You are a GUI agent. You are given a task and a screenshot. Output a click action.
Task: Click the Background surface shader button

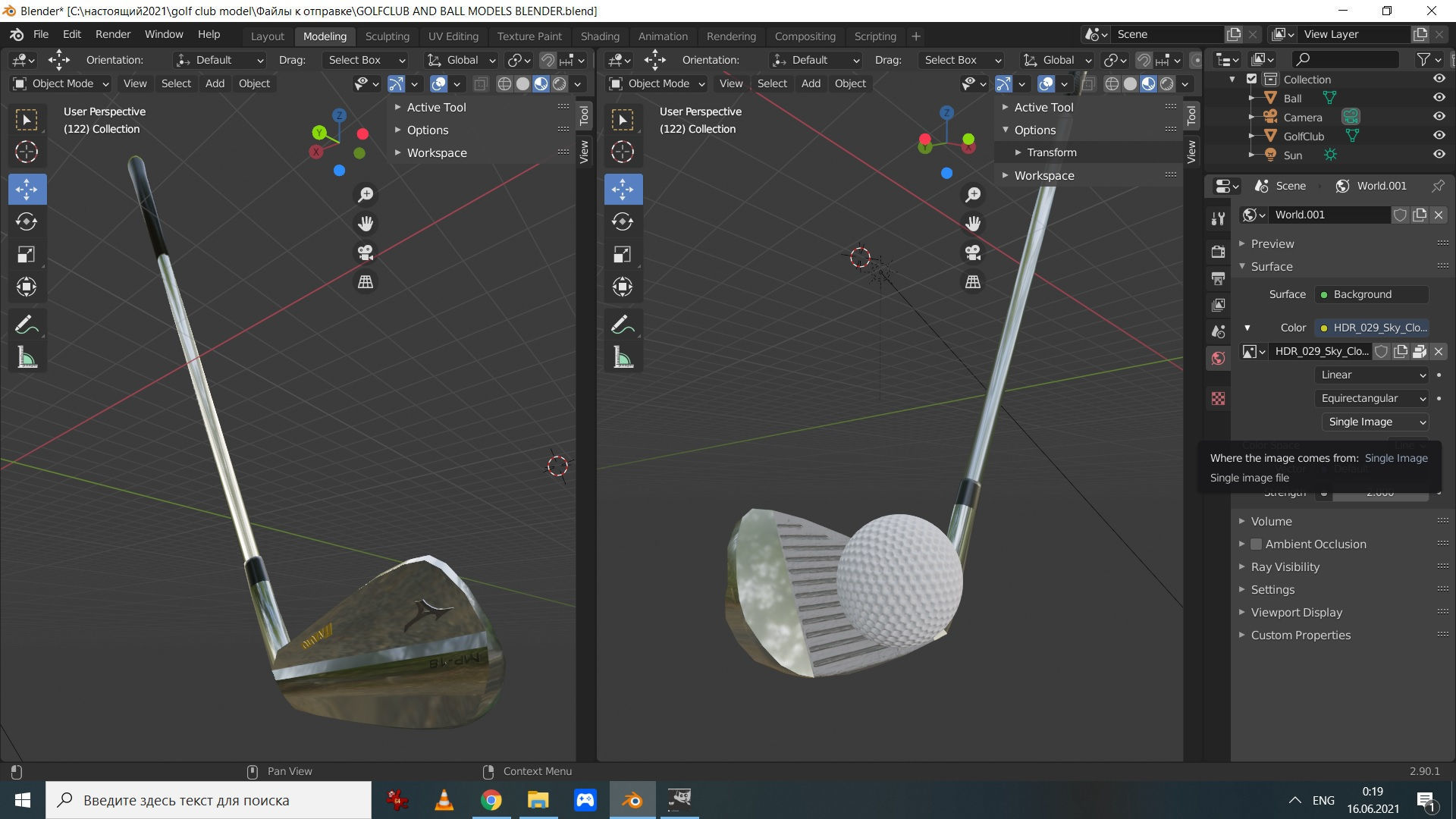pyautogui.click(x=1371, y=294)
